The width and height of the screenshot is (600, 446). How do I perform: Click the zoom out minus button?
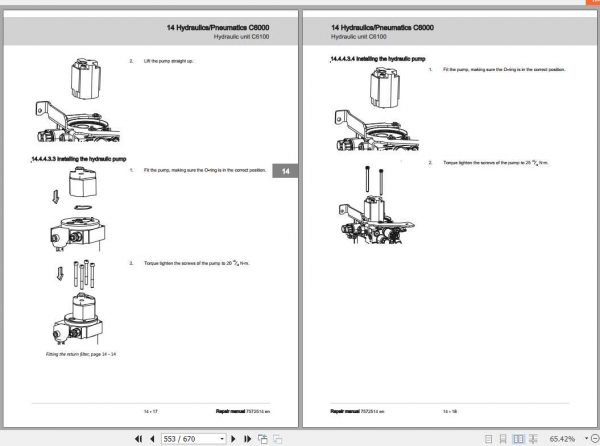tap(596, 439)
